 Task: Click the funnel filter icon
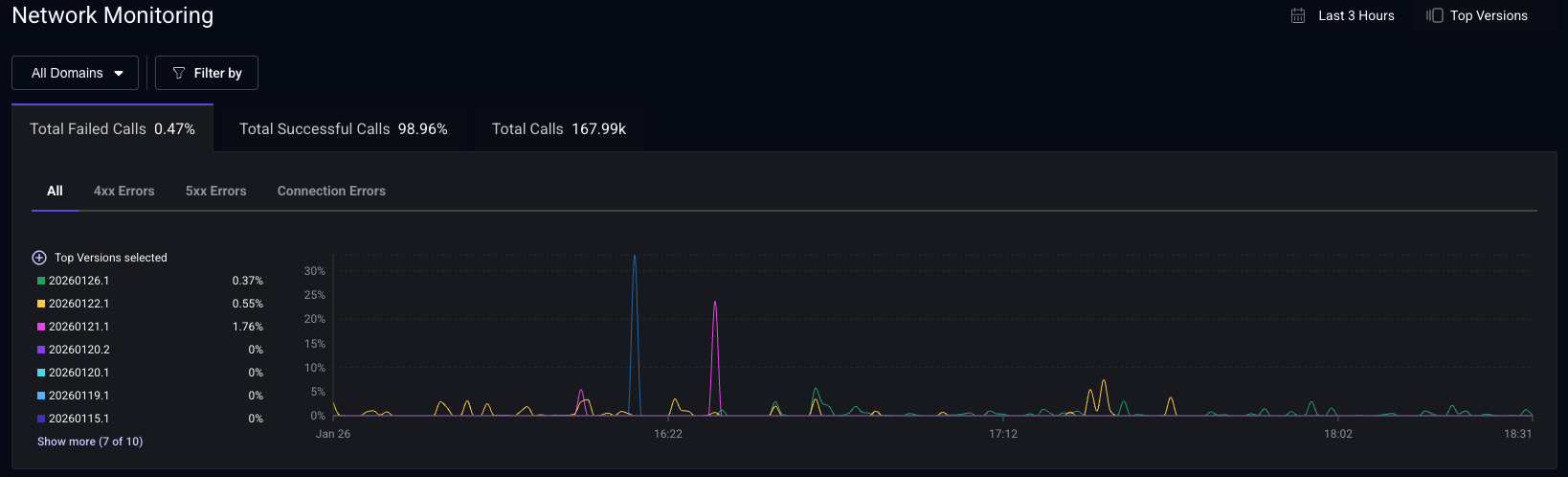178,73
